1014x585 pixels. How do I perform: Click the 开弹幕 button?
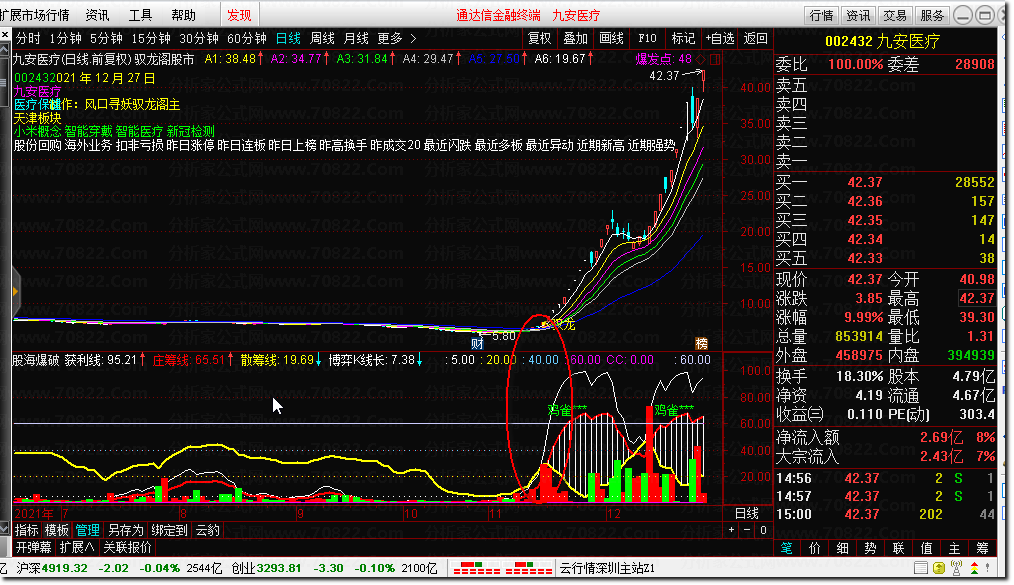(34, 548)
